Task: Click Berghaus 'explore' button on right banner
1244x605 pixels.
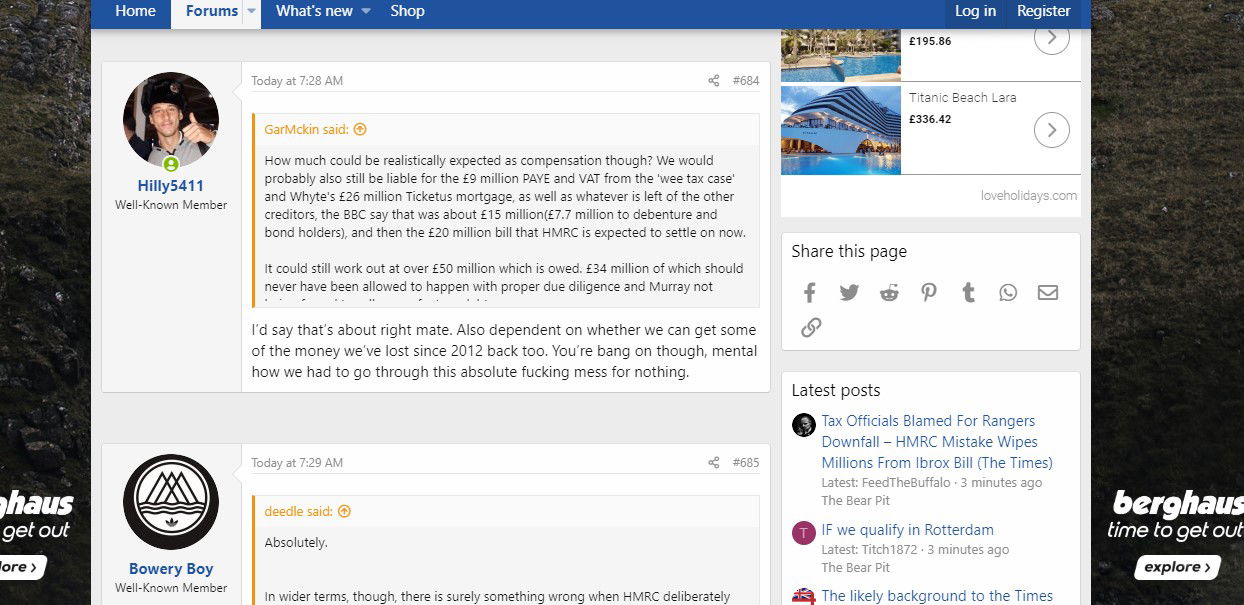Action: pyautogui.click(x=1177, y=567)
